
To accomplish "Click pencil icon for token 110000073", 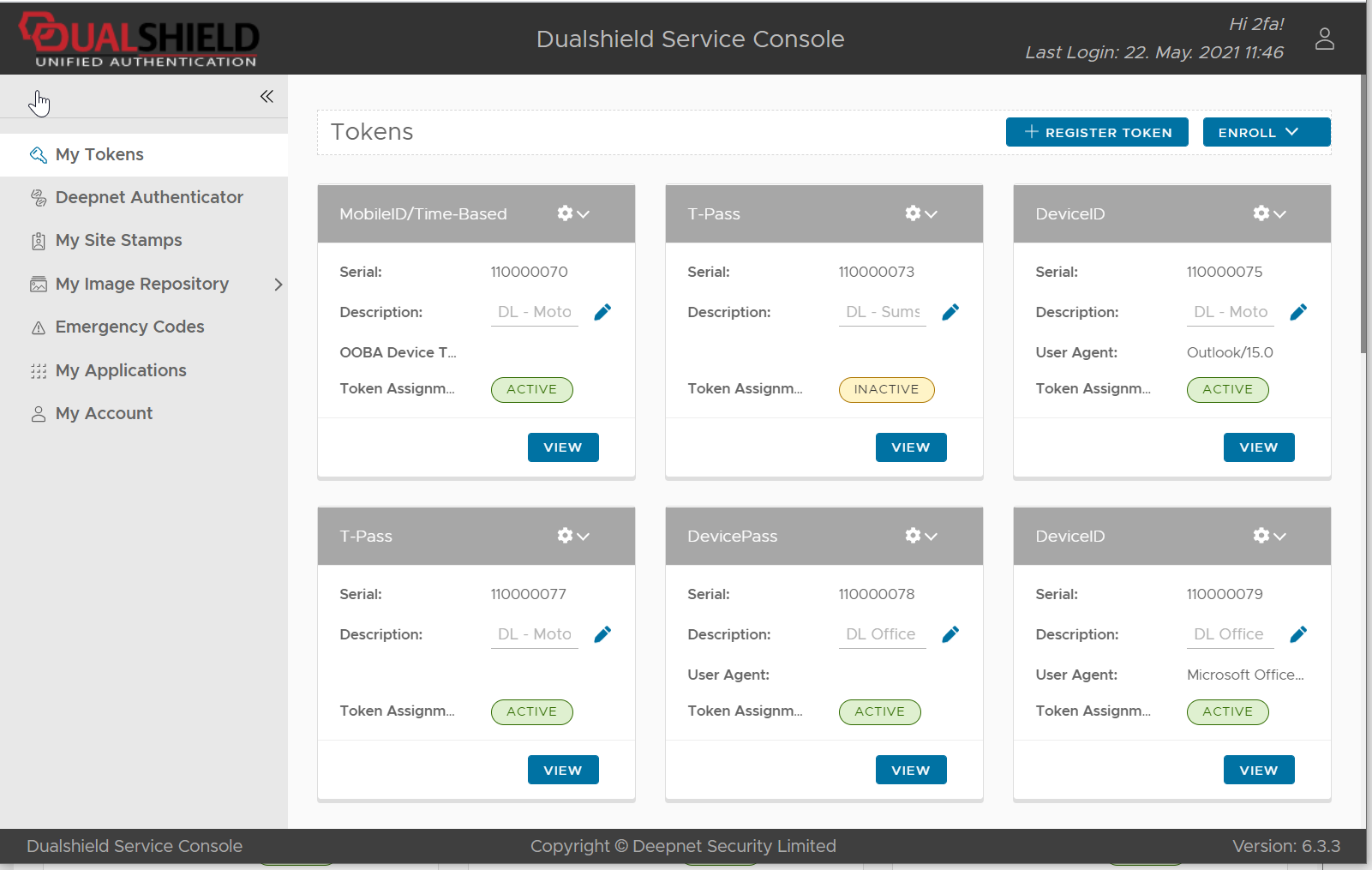I will click(x=950, y=312).
